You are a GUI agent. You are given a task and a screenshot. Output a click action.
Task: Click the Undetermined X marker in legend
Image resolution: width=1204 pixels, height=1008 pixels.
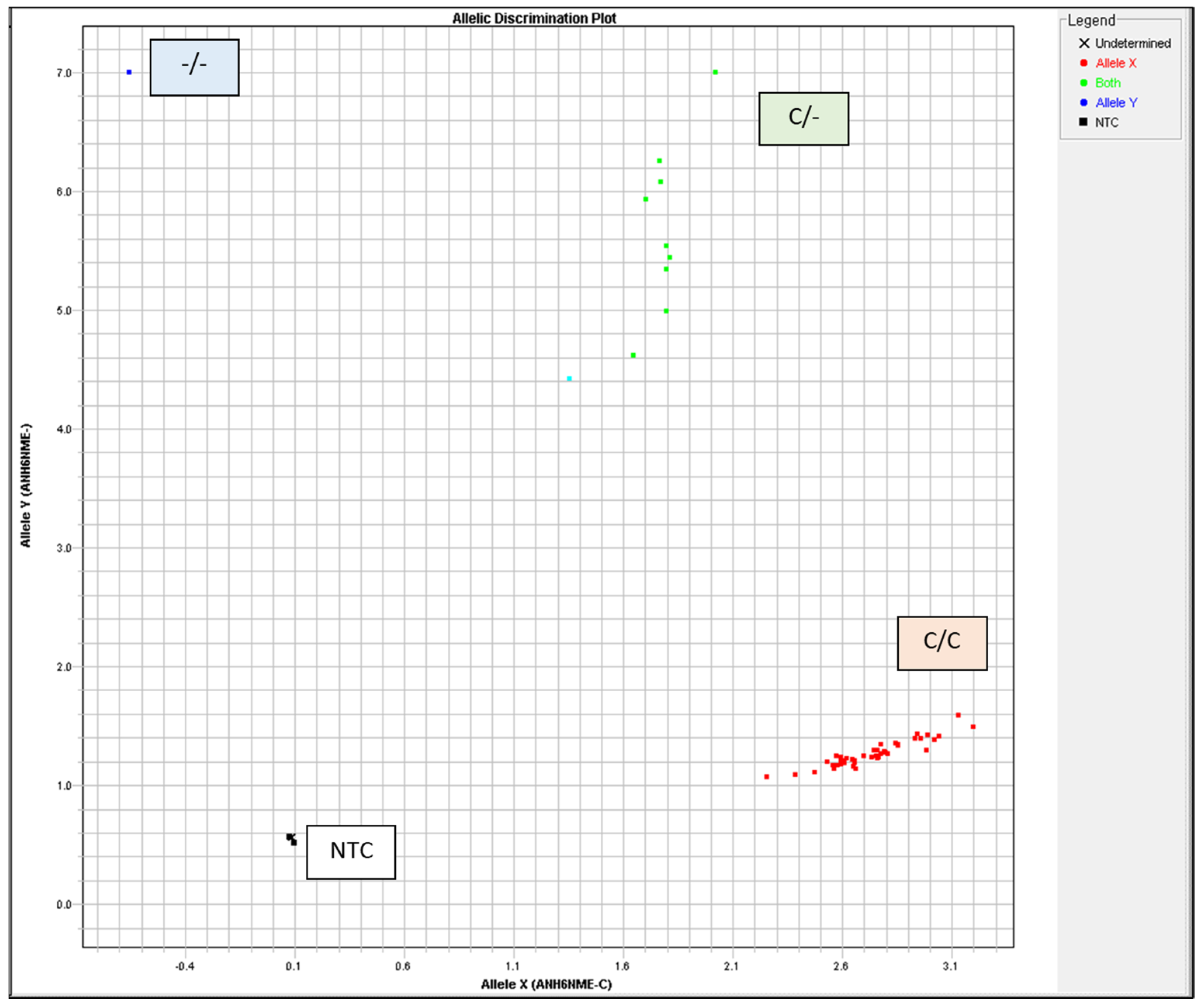(x=1084, y=43)
